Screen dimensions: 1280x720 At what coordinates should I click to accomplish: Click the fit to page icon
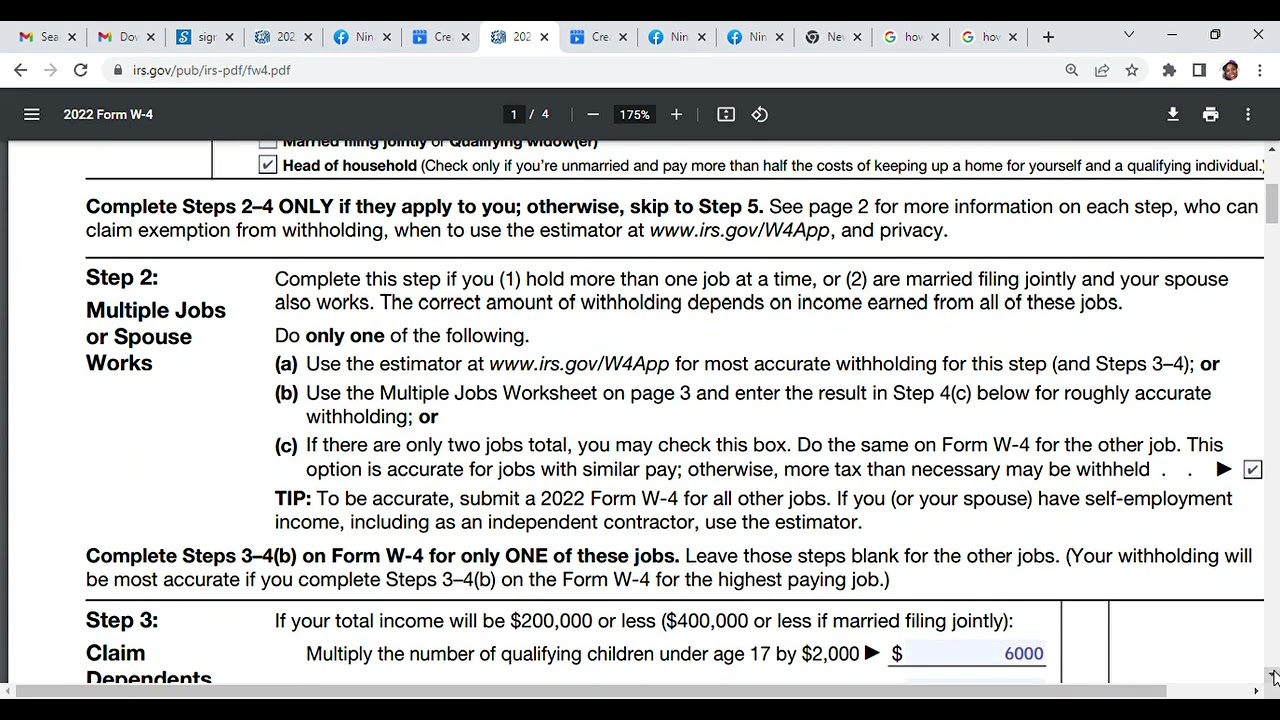point(726,115)
